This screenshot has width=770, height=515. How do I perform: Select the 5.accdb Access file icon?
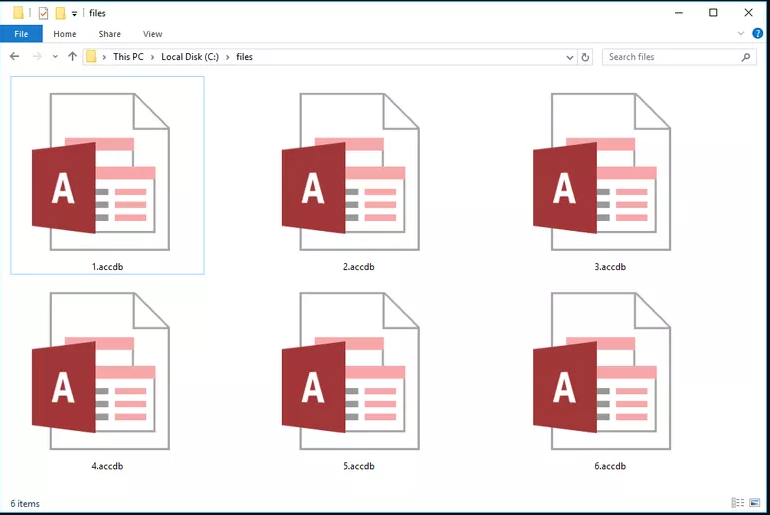pyautogui.click(x=351, y=371)
